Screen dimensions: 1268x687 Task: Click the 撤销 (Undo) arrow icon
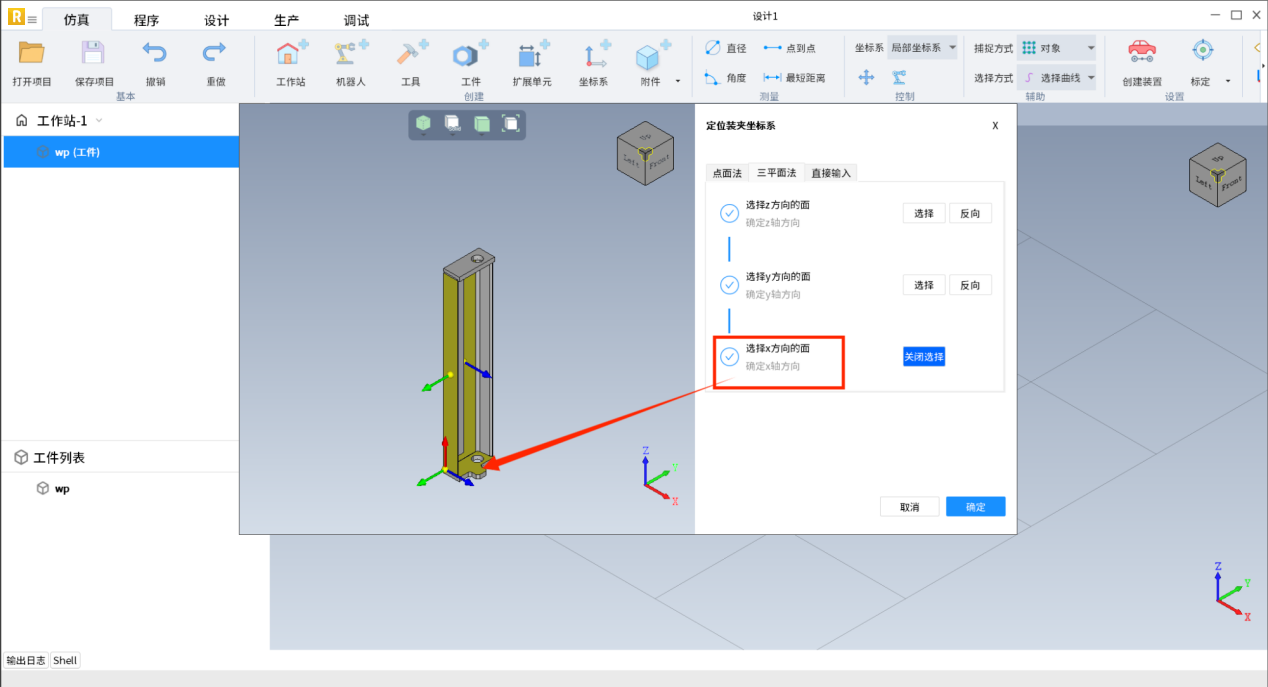155,55
